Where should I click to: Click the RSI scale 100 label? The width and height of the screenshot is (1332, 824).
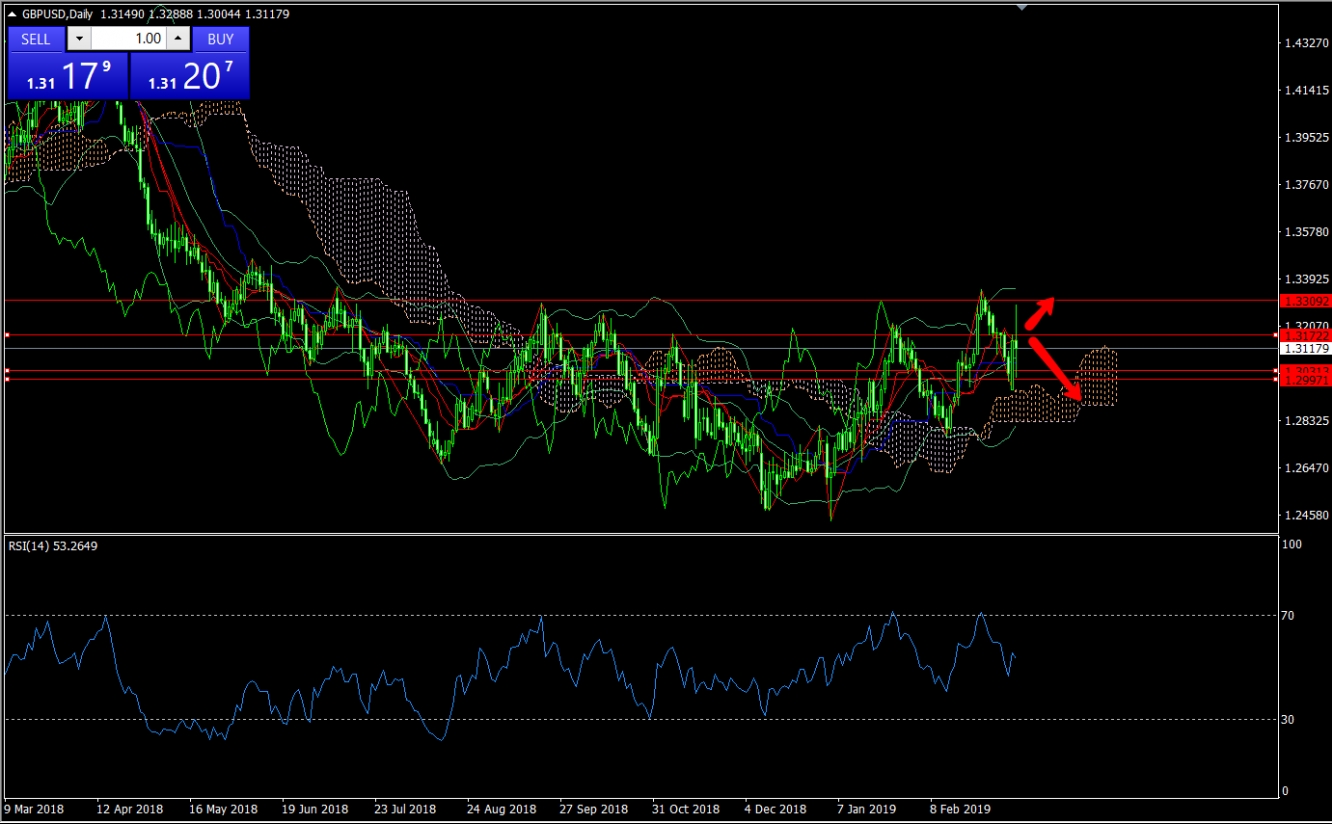click(1291, 545)
